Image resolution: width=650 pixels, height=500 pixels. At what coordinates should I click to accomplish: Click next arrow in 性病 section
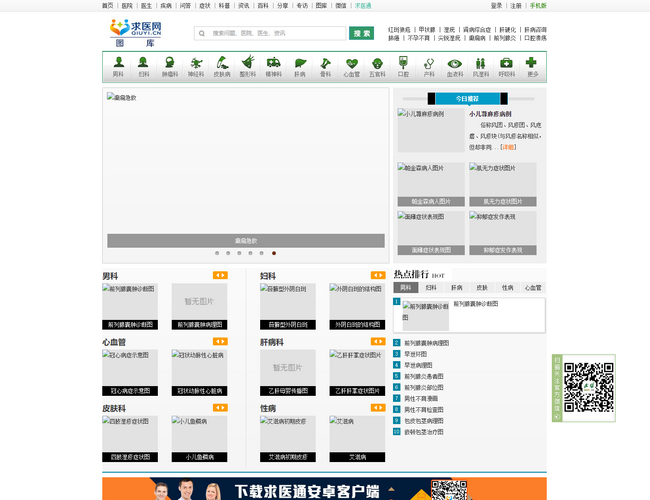[x=381, y=408]
